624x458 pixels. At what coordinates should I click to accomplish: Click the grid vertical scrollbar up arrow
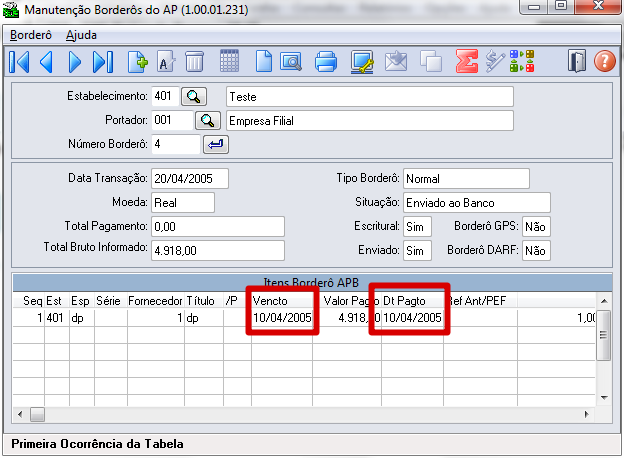[604, 301]
